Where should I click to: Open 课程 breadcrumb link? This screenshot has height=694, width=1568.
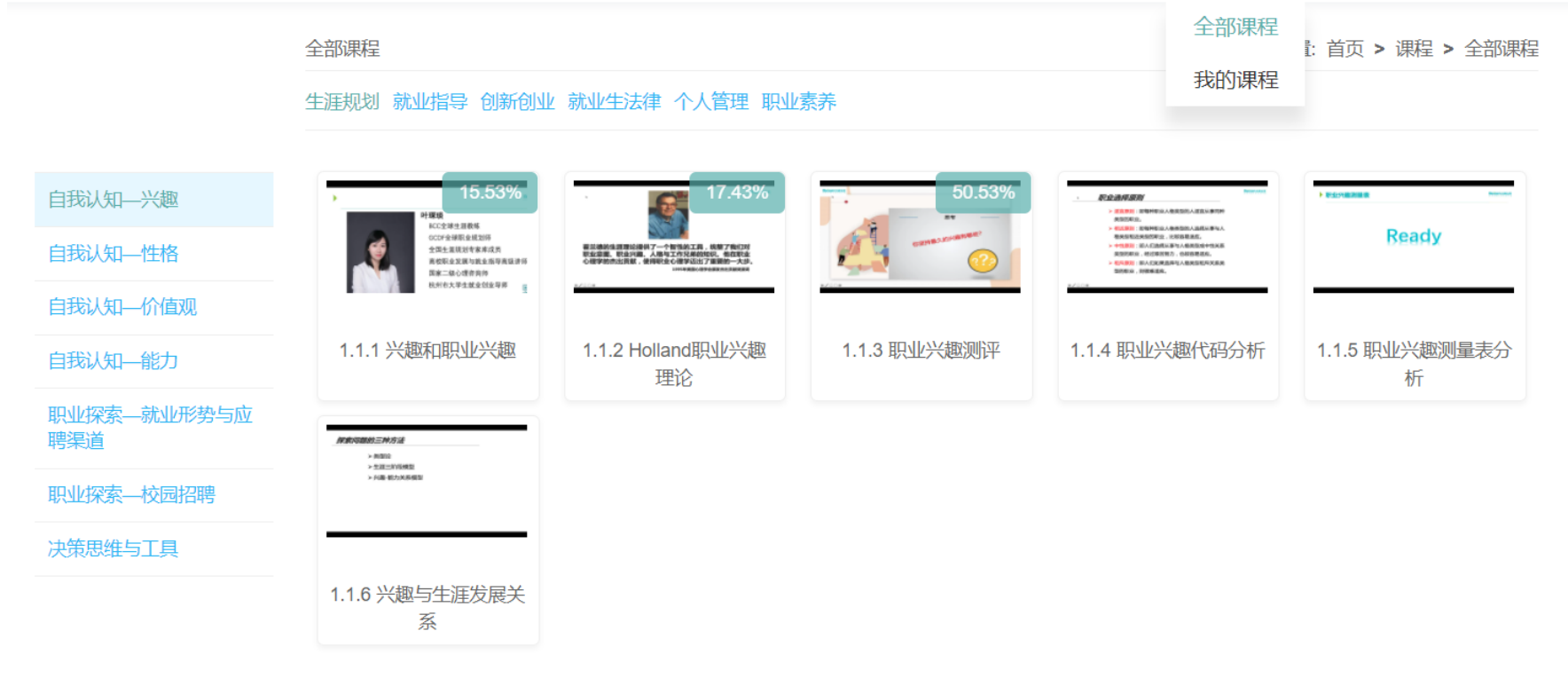(x=1414, y=49)
